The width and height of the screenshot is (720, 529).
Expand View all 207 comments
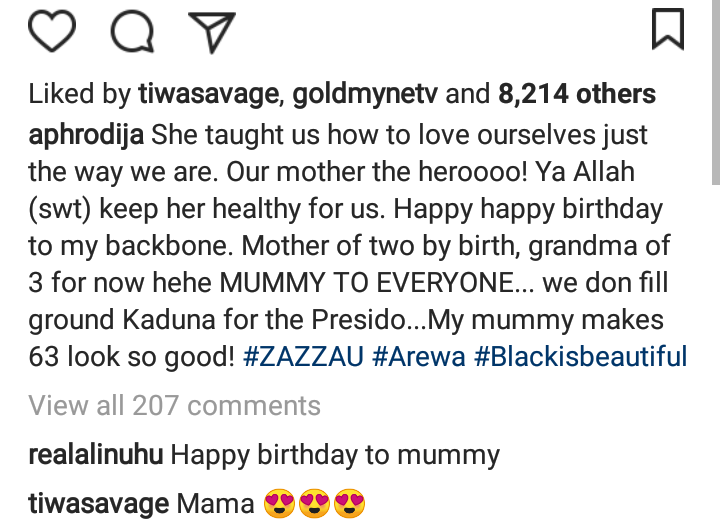click(x=175, y=405)
